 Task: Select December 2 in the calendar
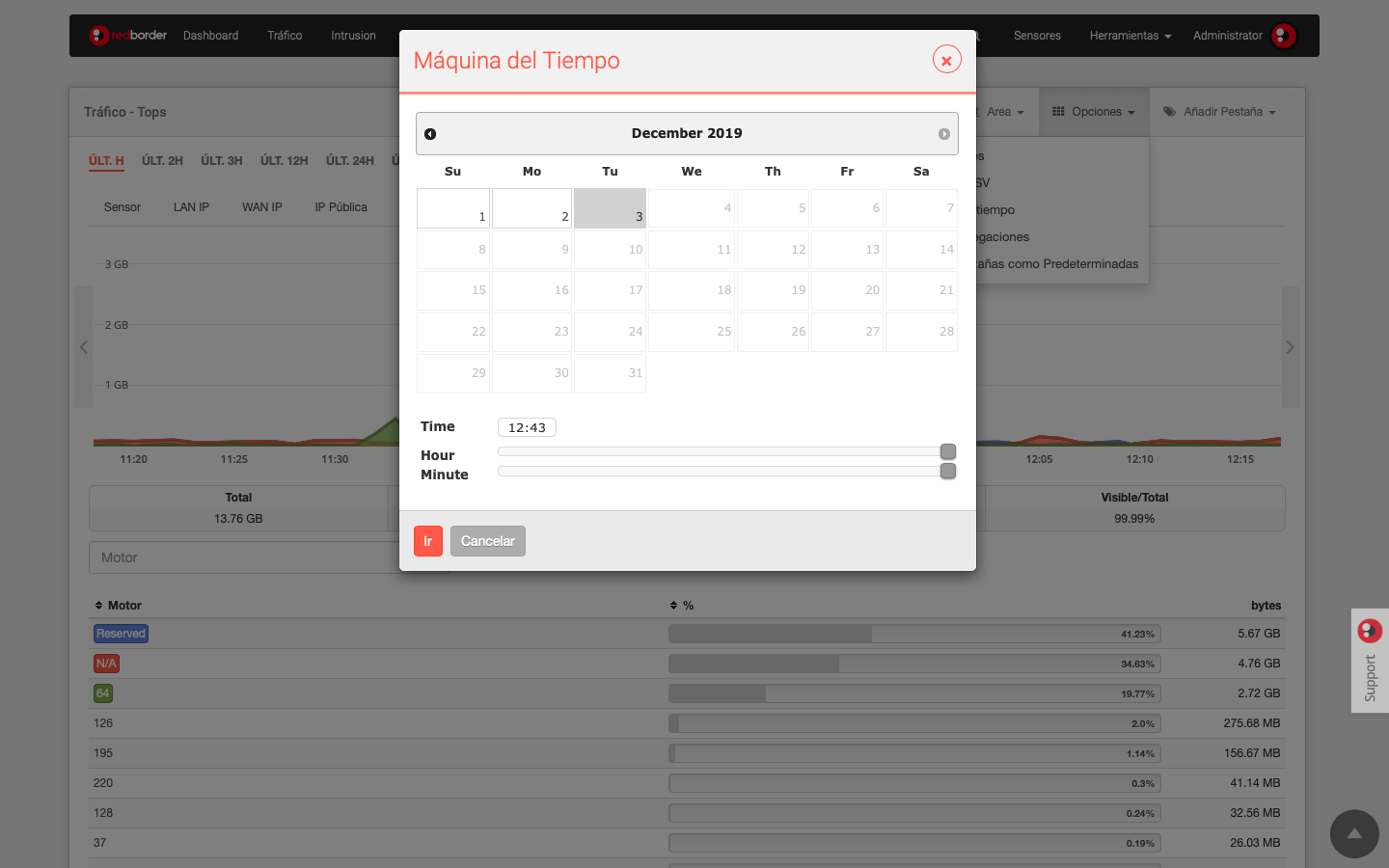[x=531, y=208]
